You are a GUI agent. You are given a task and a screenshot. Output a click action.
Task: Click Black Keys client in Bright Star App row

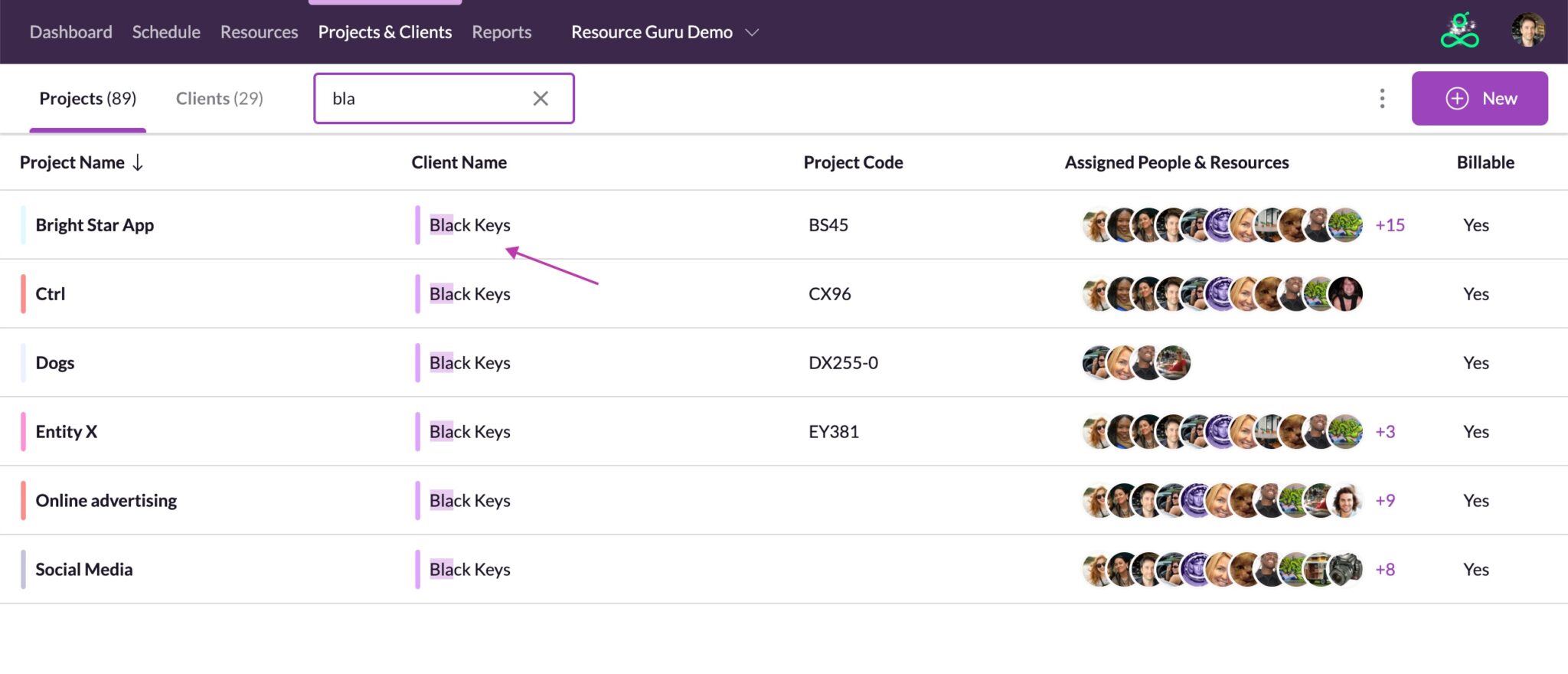(x=470, y=225)
